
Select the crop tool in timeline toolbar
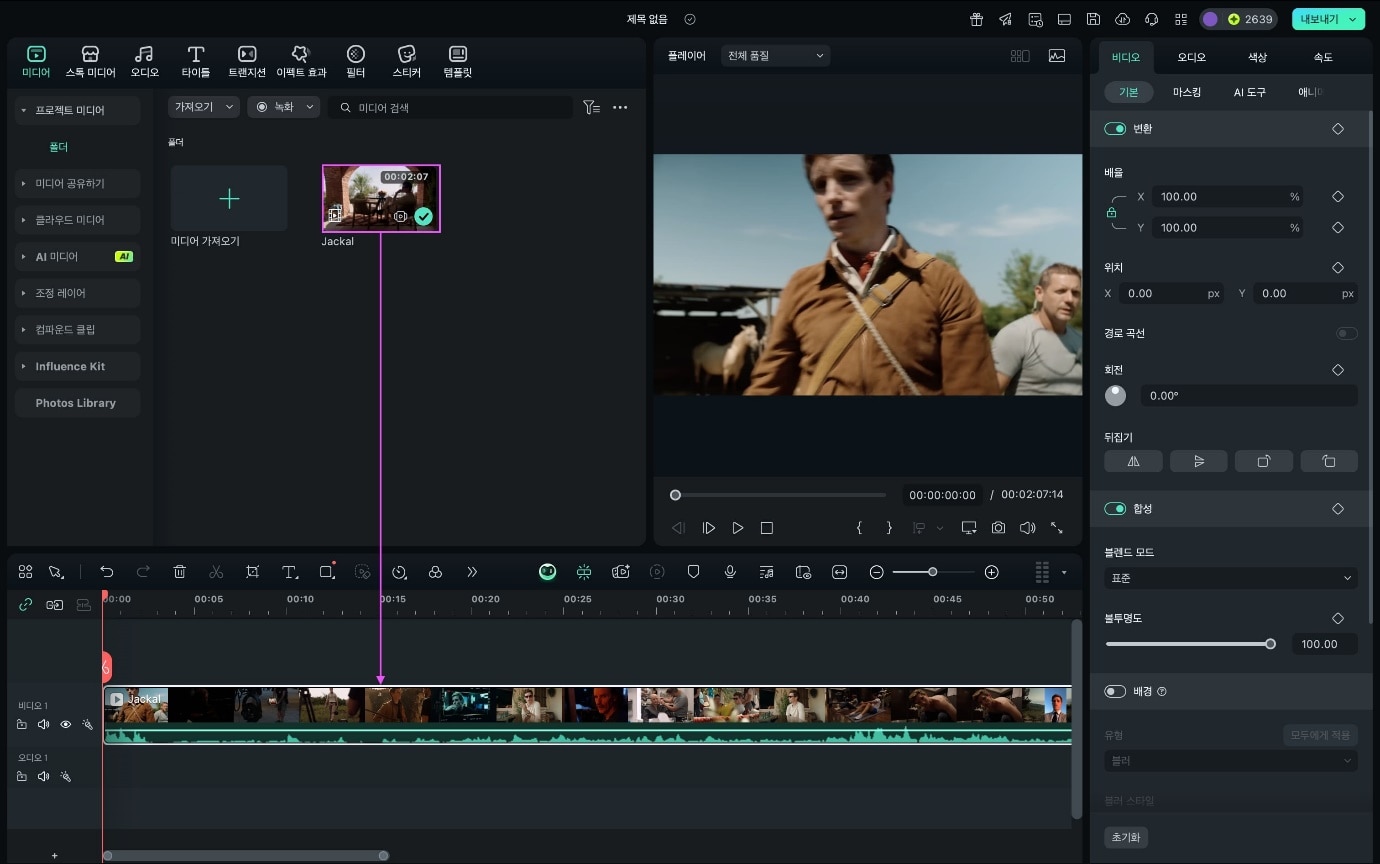[253, 572]
